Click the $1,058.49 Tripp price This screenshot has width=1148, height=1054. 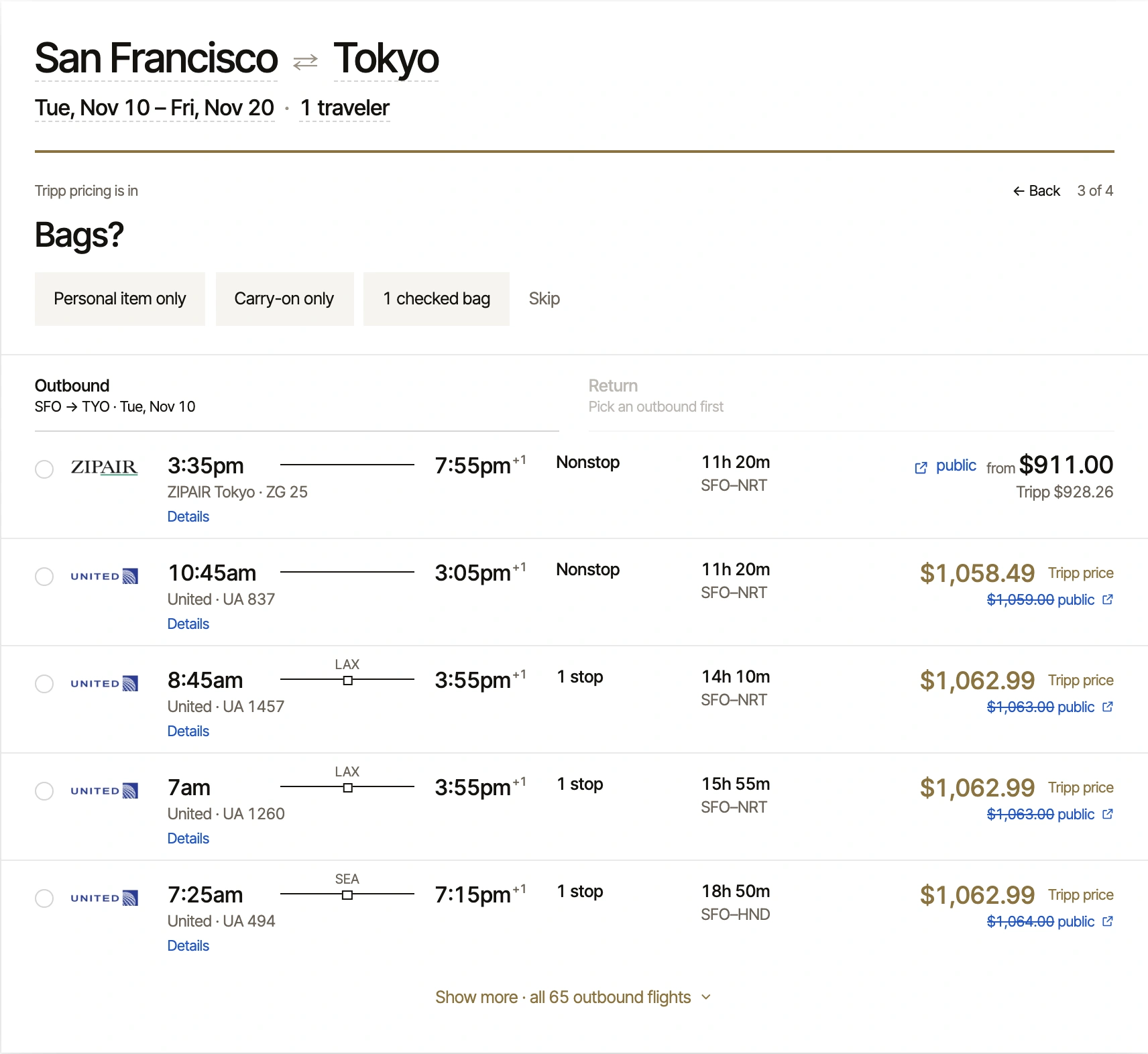tap(977, 573)
